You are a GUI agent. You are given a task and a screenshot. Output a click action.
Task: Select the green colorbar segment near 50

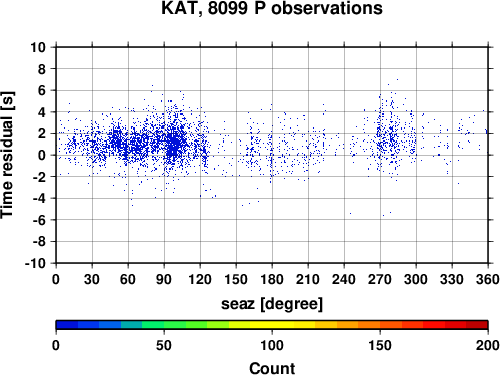pos(164,325)
